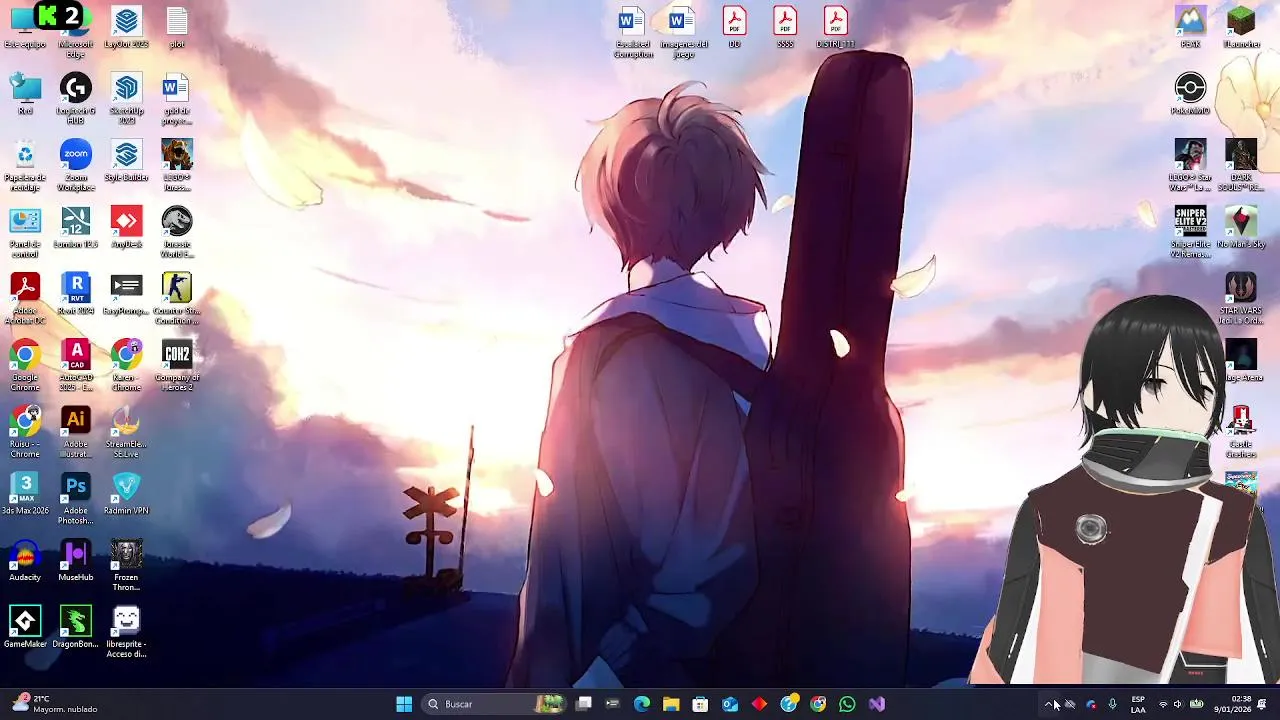The image size is (1280, 720).
Task: Launch Logitech G HUB shortcut
Action: point(76,98)
